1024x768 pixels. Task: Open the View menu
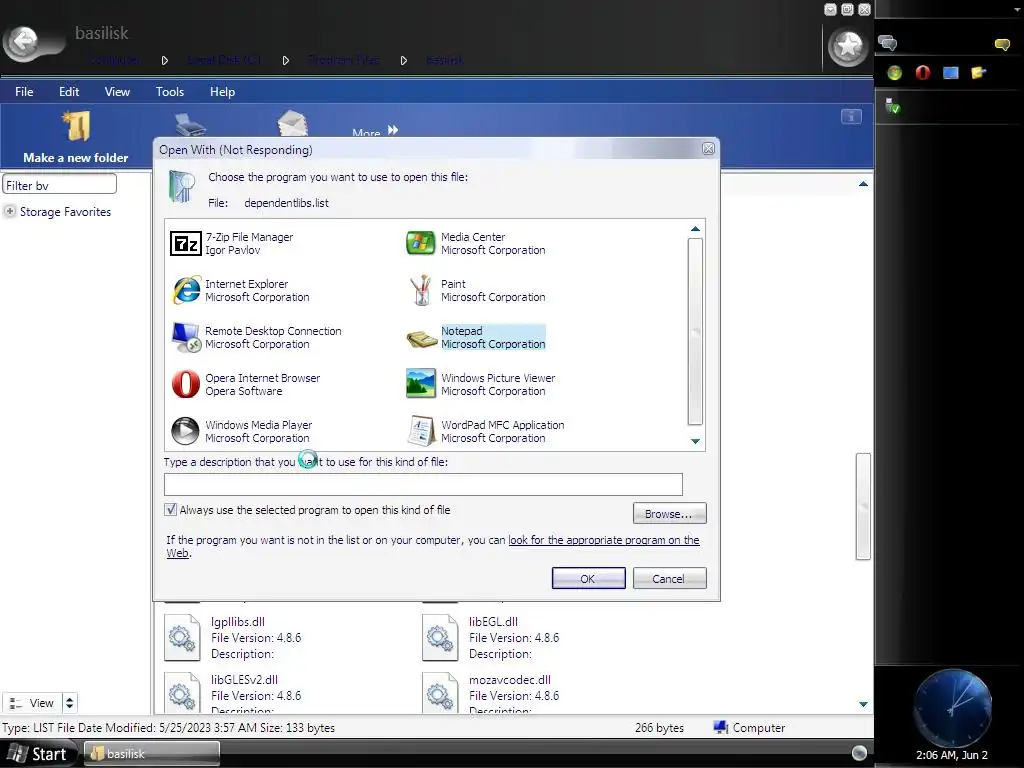pyautogui.click(x=118, y=91)
